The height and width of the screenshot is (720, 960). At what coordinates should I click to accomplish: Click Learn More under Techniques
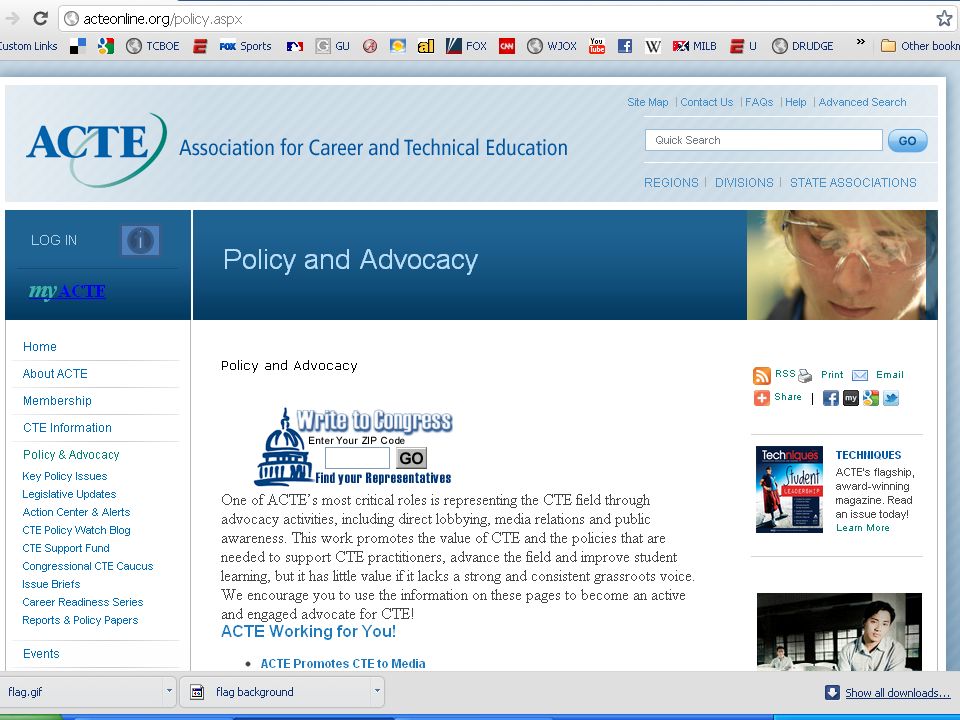(x=863, y=528)
